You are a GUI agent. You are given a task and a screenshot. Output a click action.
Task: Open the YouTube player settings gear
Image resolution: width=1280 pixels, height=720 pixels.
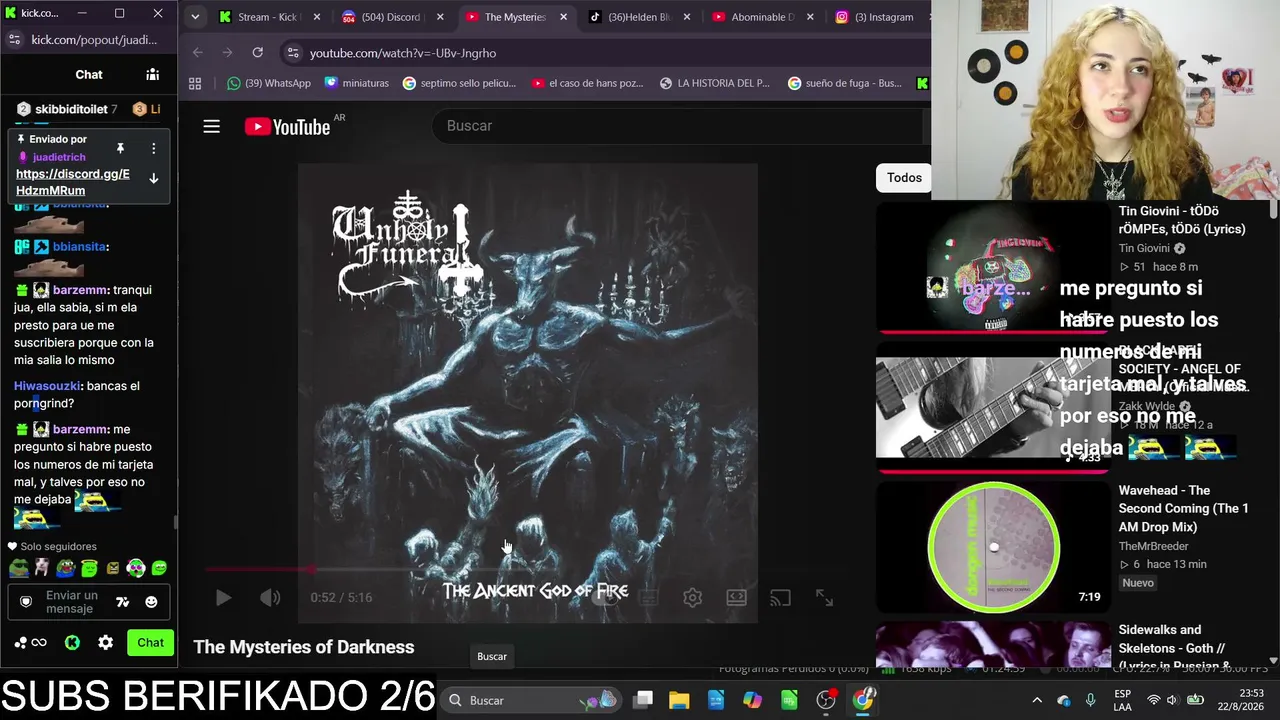point(692,597)
